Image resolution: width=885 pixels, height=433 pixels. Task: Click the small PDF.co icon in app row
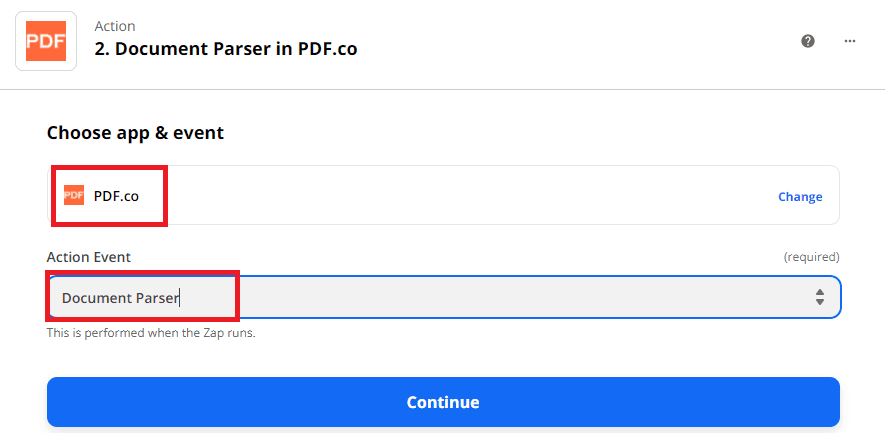click(74, 196)
